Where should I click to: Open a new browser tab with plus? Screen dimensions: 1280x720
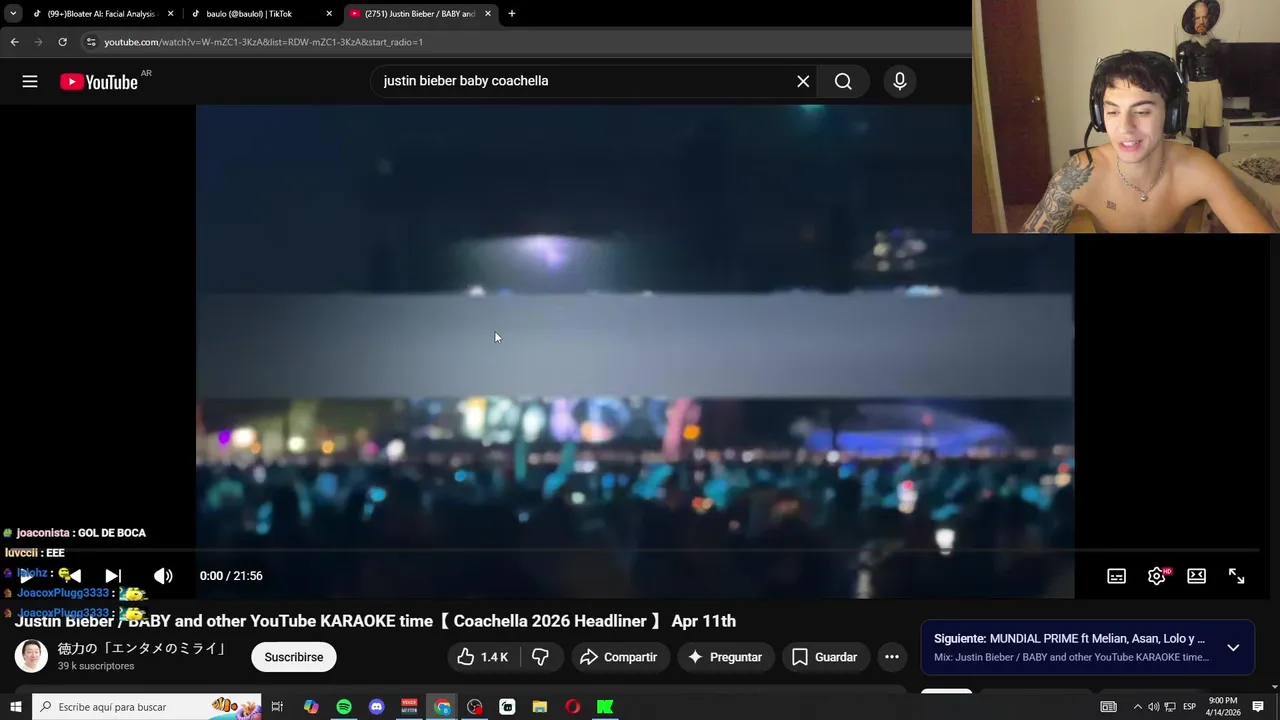512,14
